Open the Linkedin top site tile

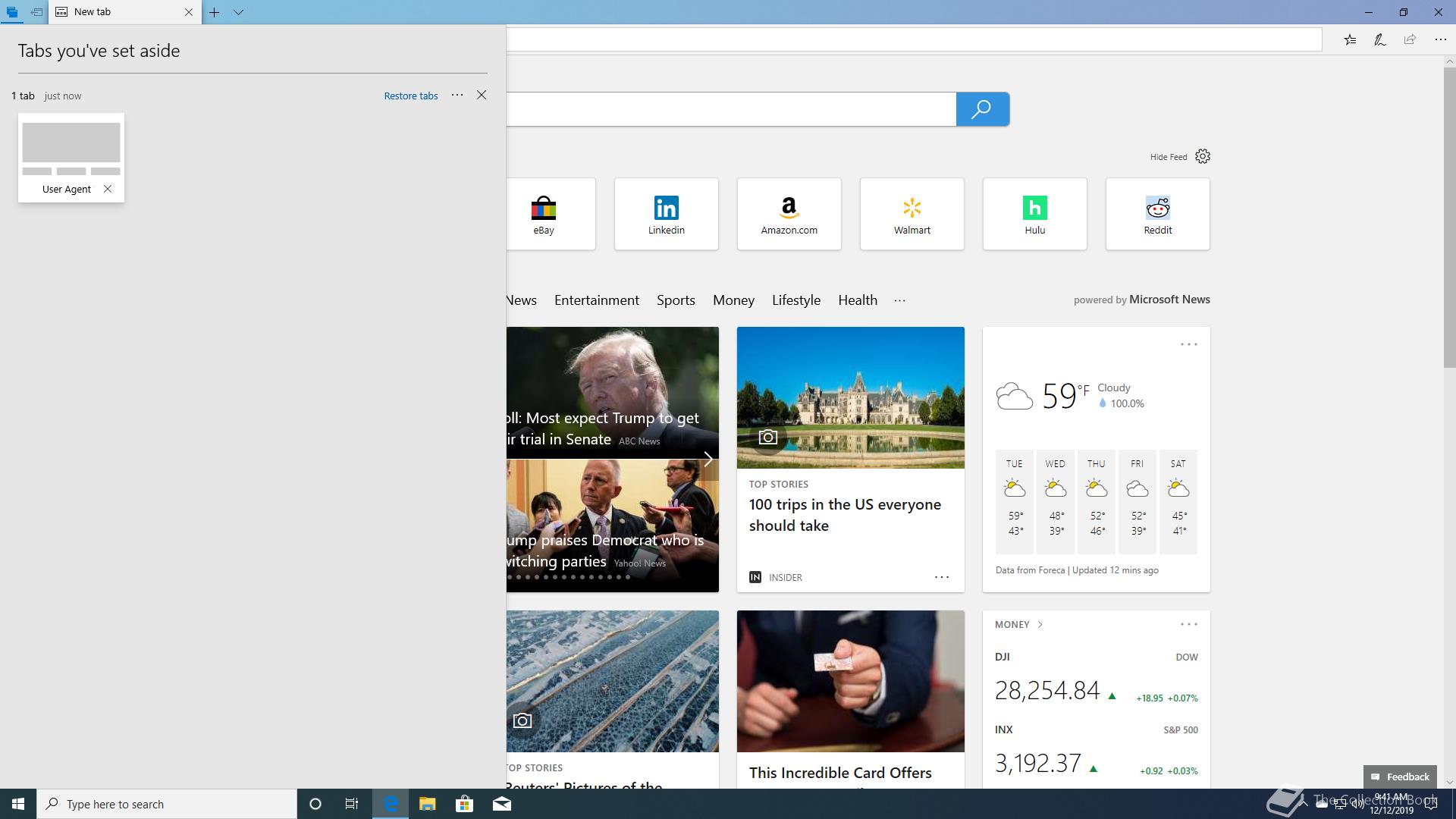[667, 214]
